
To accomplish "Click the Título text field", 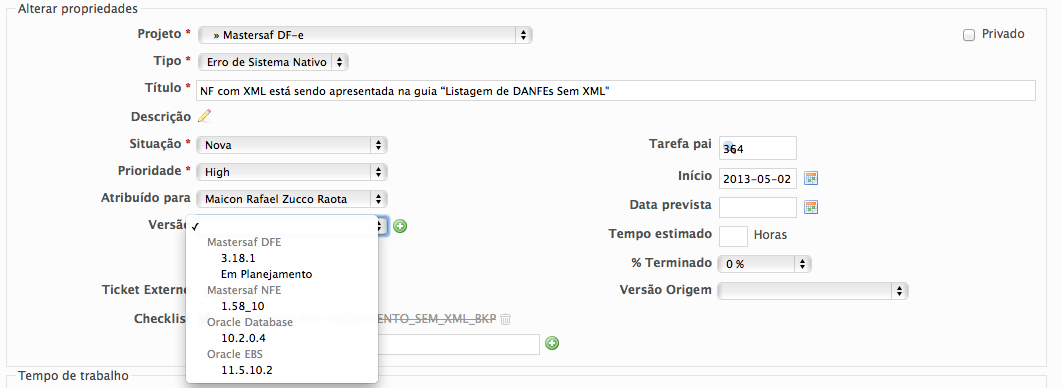I will pos(616,90).
